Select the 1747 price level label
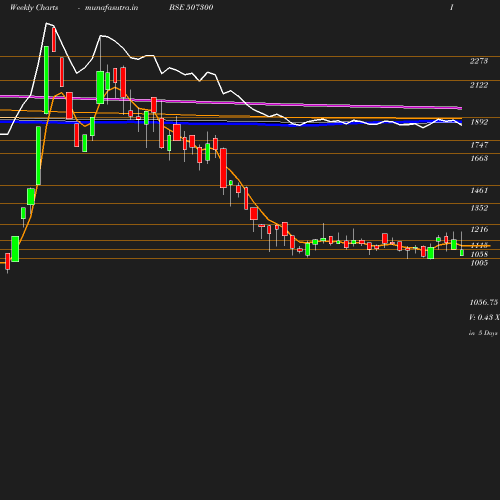The image size is (500, 500). click(x=479, y=145)
